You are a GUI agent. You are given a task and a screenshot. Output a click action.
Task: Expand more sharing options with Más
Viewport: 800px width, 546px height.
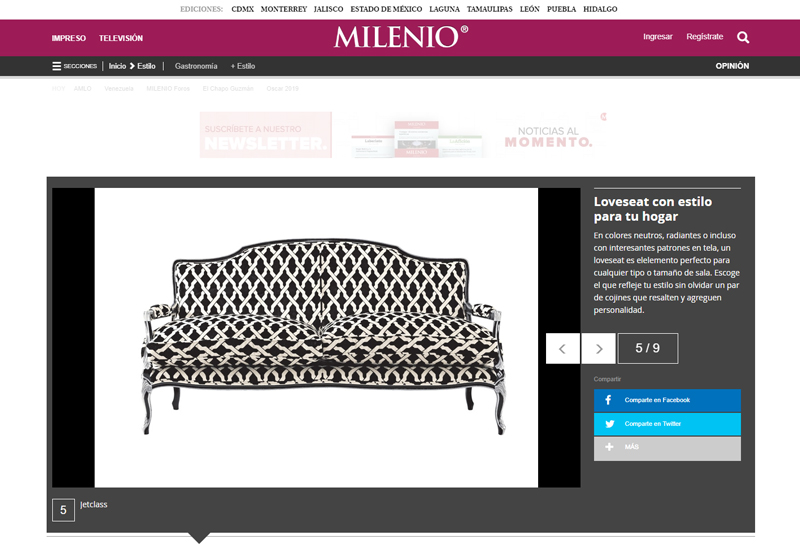[667, 448]
